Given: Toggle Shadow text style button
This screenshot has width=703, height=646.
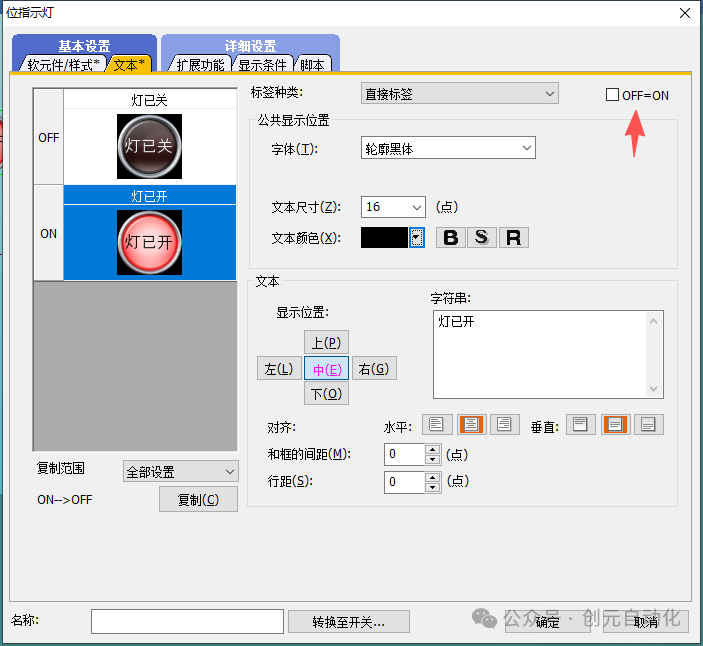Looking at the screenshot, I should 482,237.
